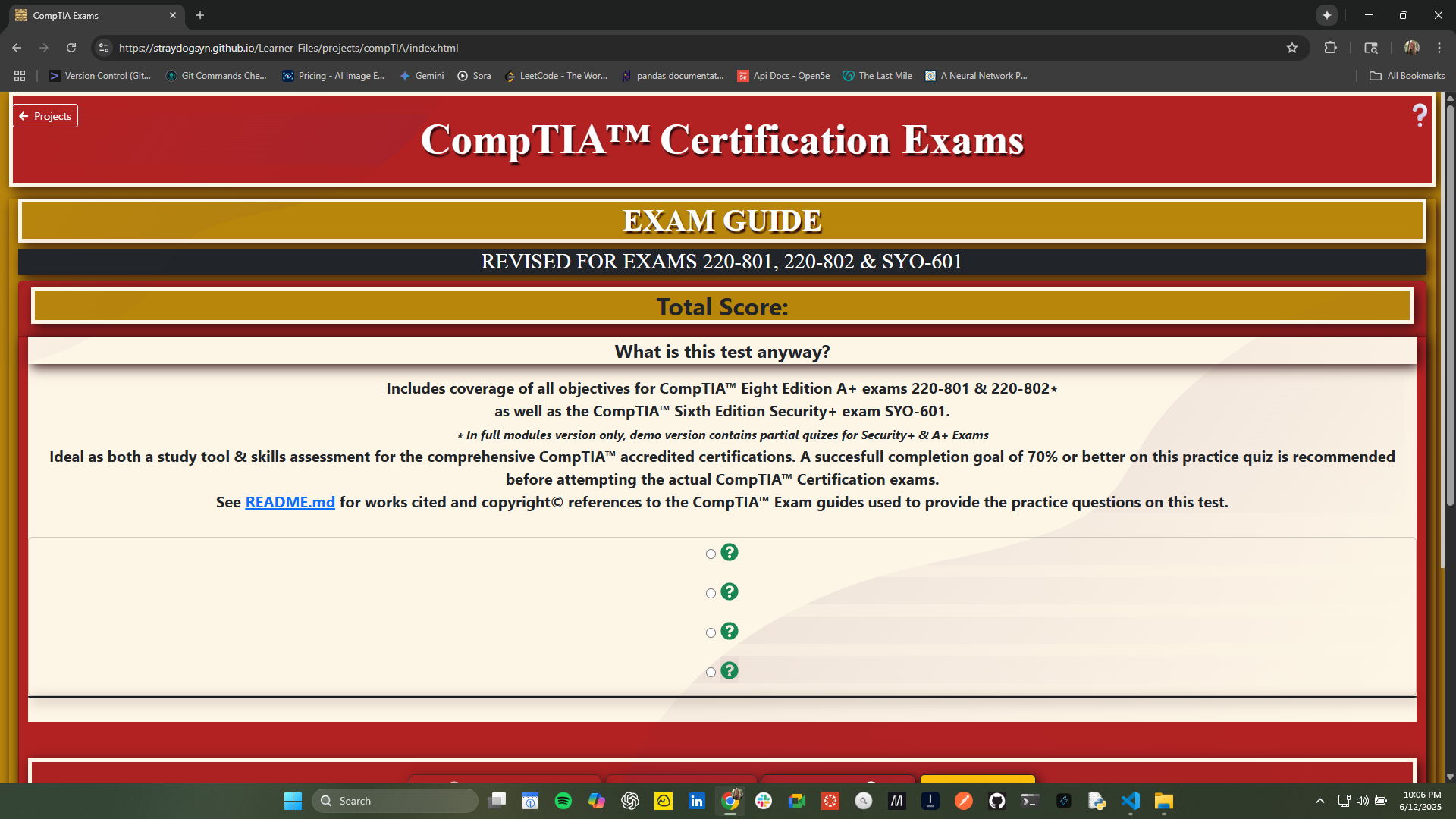
Task: Expand the All Bookmarks folder
Action: pyautogui.click(x=1407, y=76)
